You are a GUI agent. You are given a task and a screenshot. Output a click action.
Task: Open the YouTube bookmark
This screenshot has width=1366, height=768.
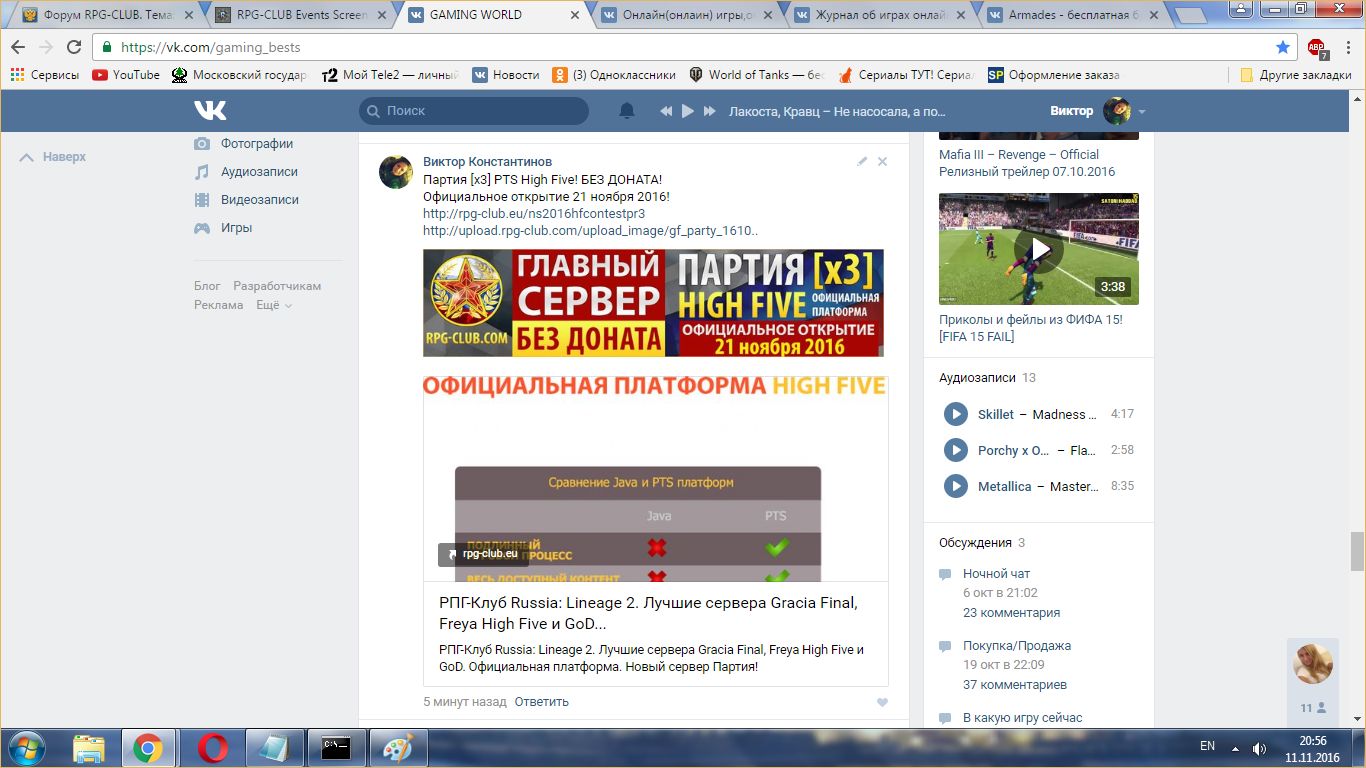click(x=126, y=75)
